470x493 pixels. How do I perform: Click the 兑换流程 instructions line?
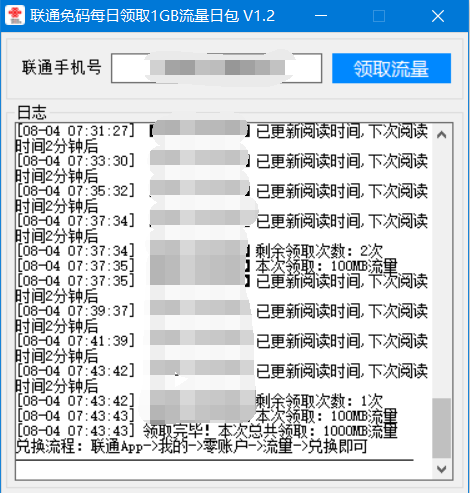(192, 446)
